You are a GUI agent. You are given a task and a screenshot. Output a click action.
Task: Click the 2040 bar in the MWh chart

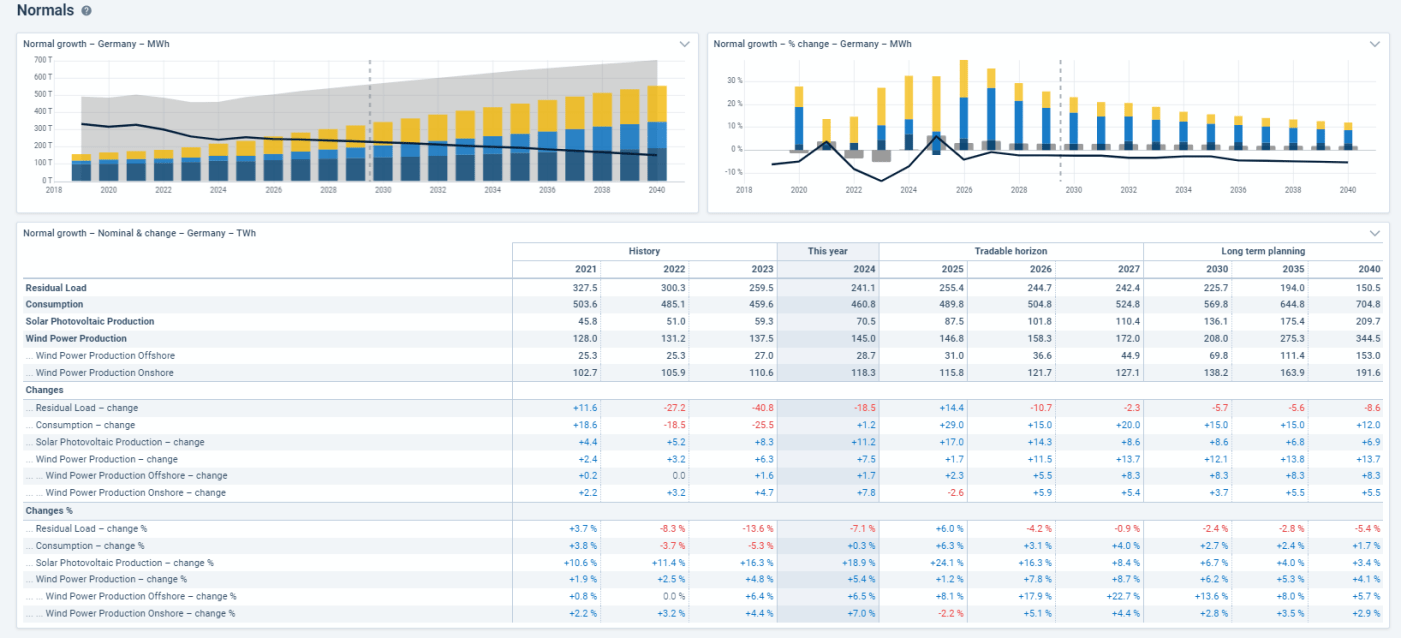(656, 133)
